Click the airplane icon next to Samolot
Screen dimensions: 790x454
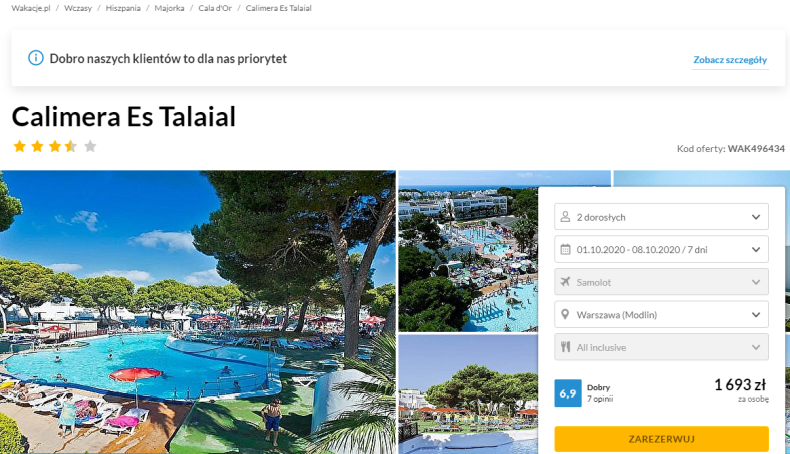tap(565, 282)
